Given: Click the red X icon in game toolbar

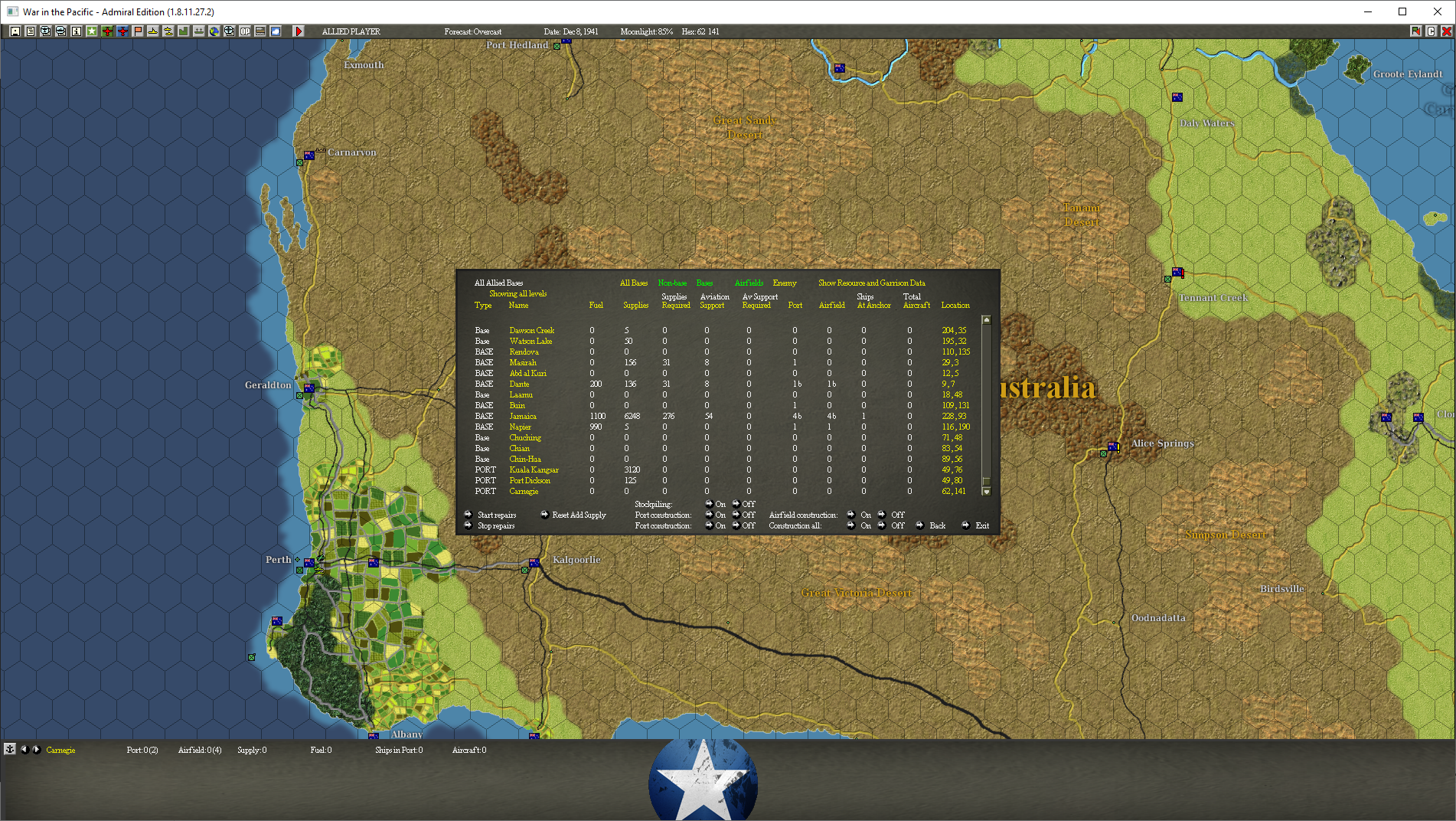Looking at the screenshot, I should [1447, 31].
